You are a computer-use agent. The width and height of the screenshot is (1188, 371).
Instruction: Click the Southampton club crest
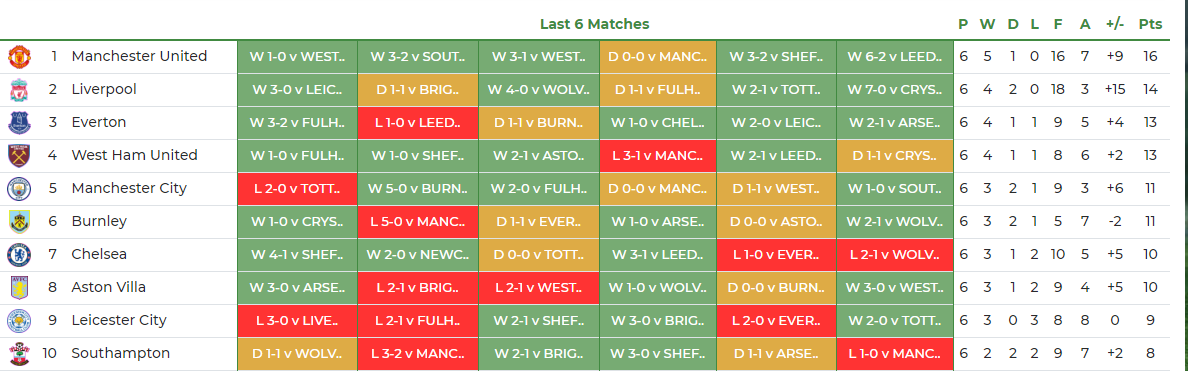click(19, 354)
